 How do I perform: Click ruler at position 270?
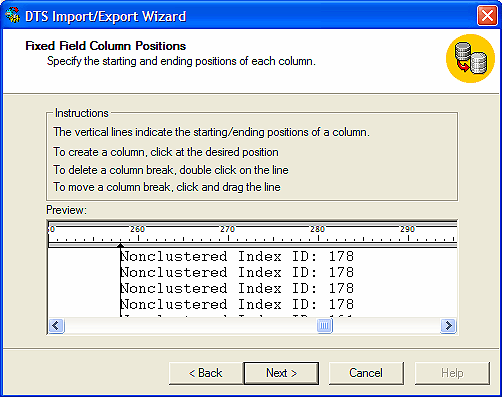228,229
